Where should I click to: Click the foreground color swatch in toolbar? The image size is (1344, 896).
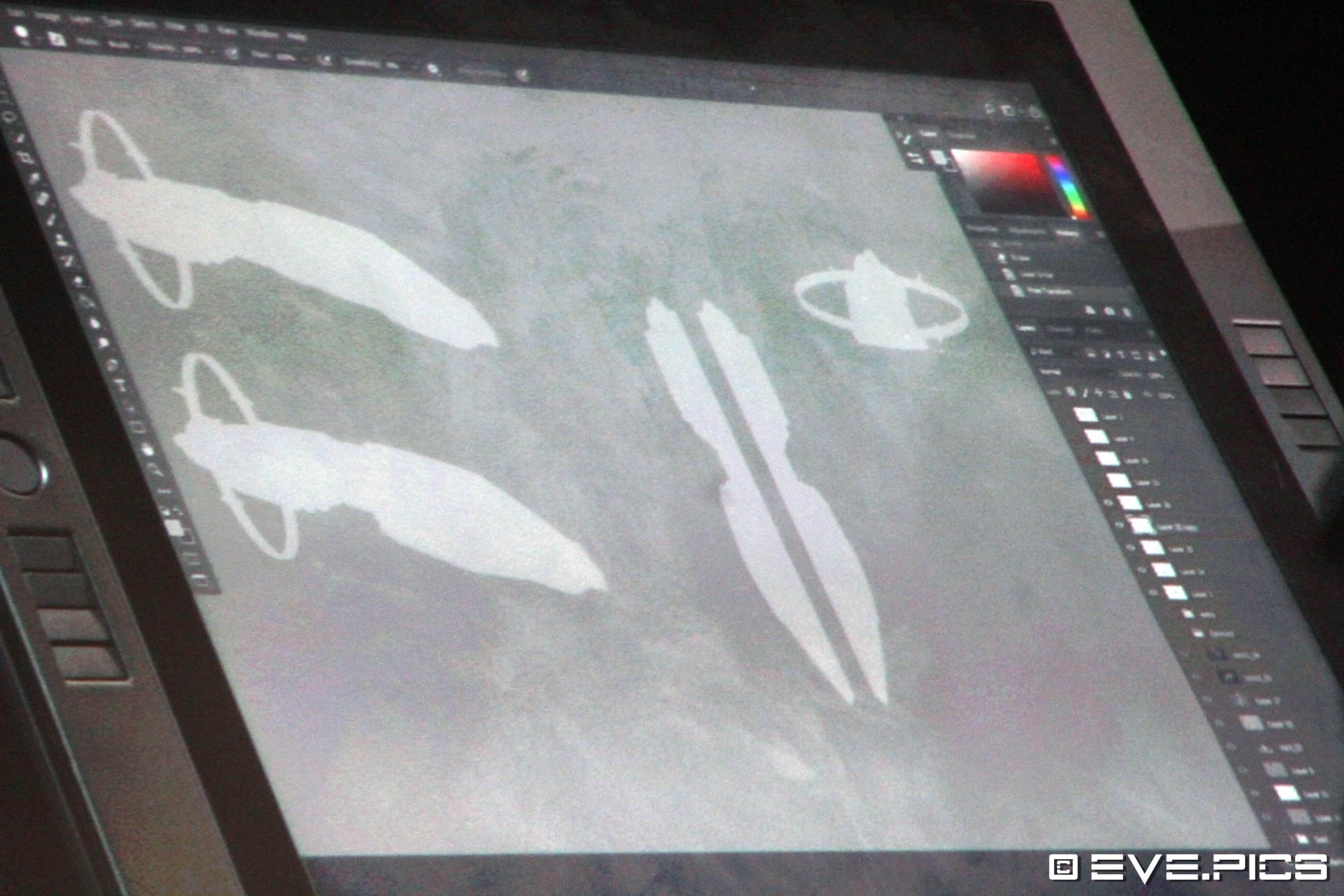175,527
